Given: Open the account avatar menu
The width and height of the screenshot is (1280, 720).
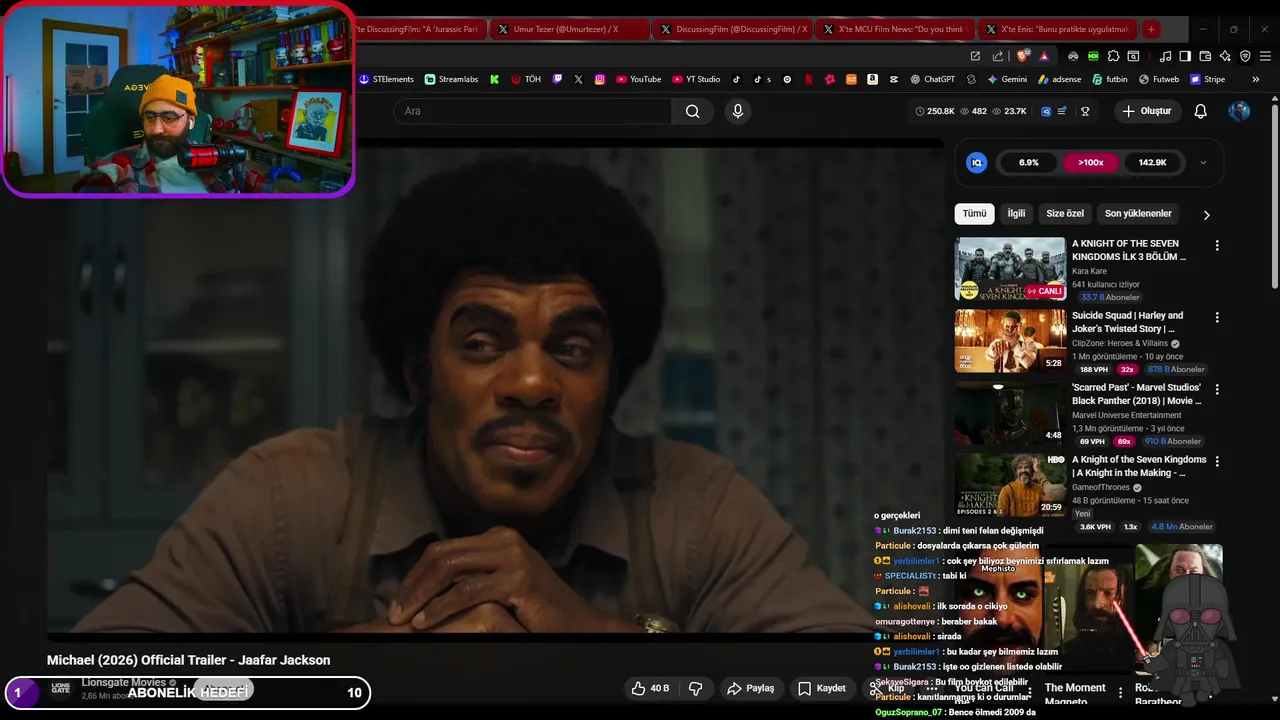Looking at the screenshot, I should [1239, 111].
